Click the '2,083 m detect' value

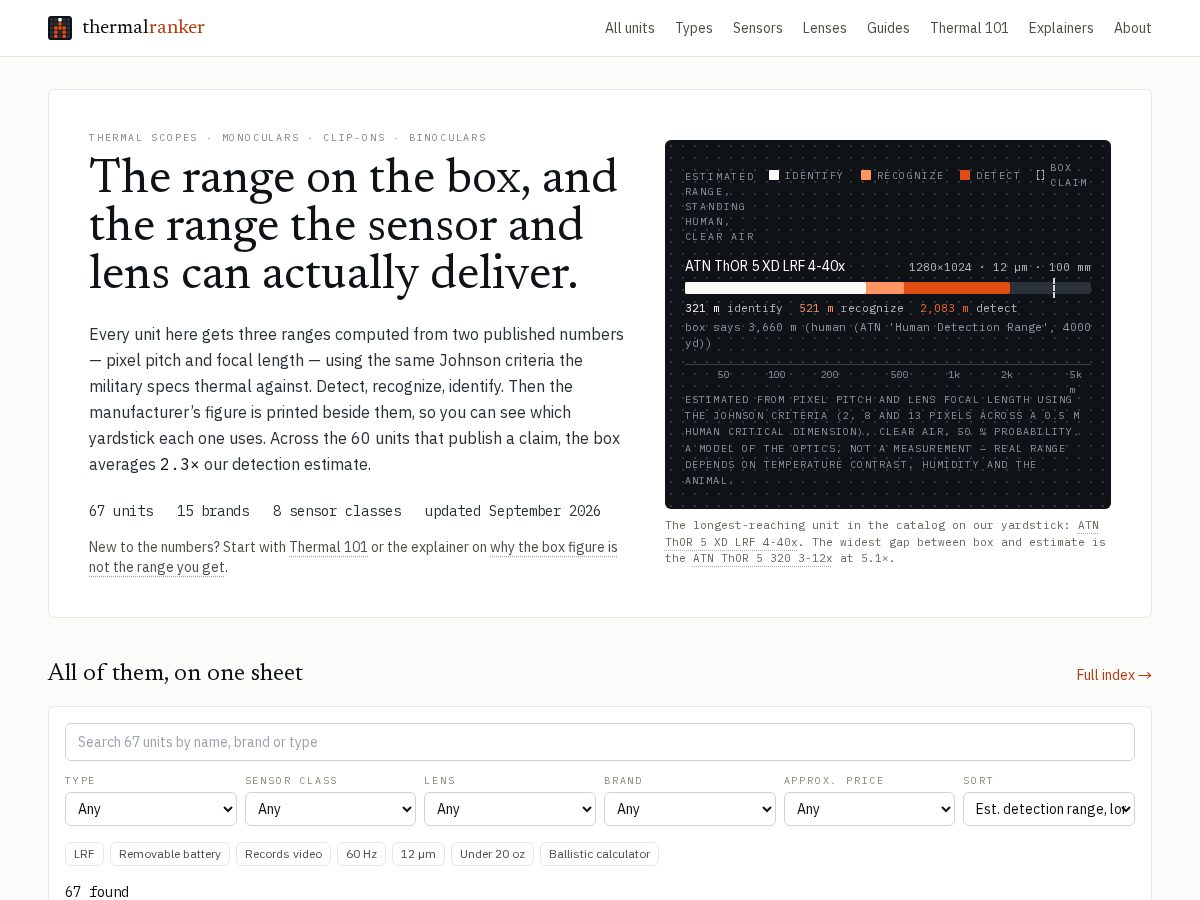[969, 308]
